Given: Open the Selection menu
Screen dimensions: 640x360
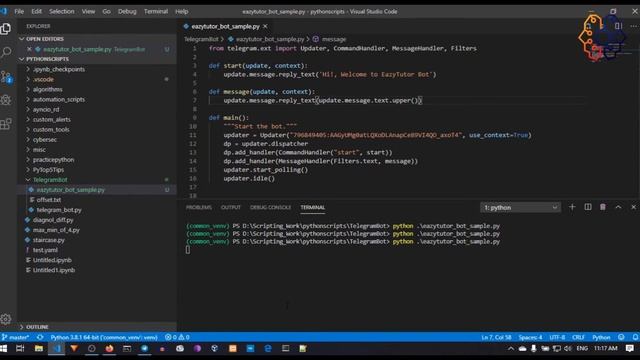Looking at the screenshot, I should pyautogui.click(x=62, y=11).
